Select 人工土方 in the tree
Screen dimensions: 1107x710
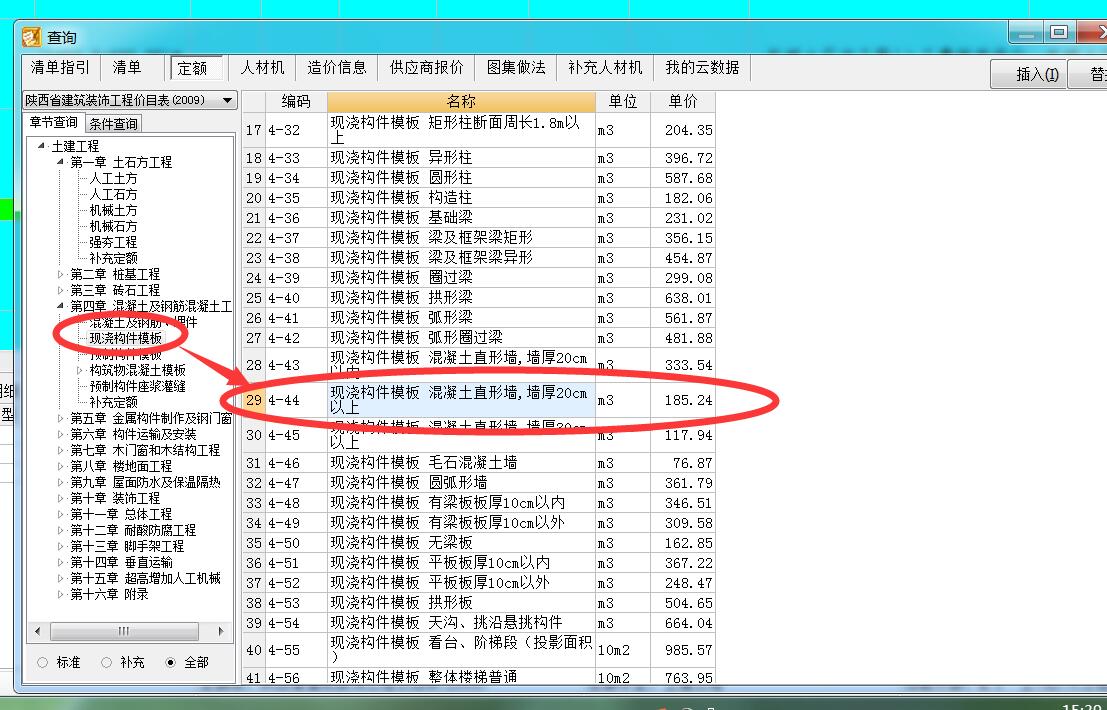coord(113,178)
